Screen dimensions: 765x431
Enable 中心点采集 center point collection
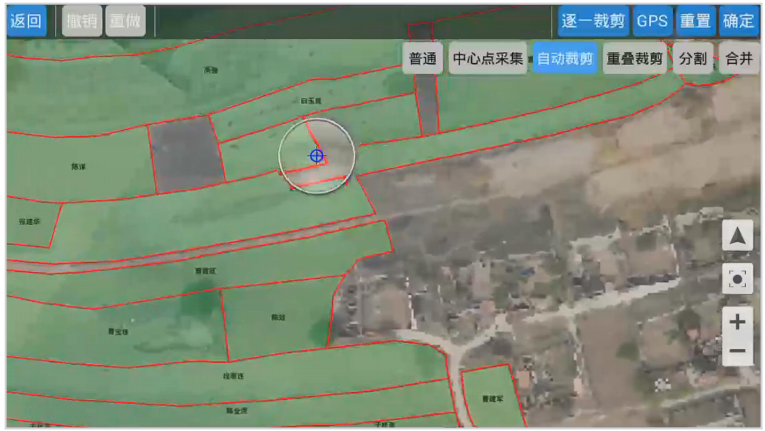[487, 59]
